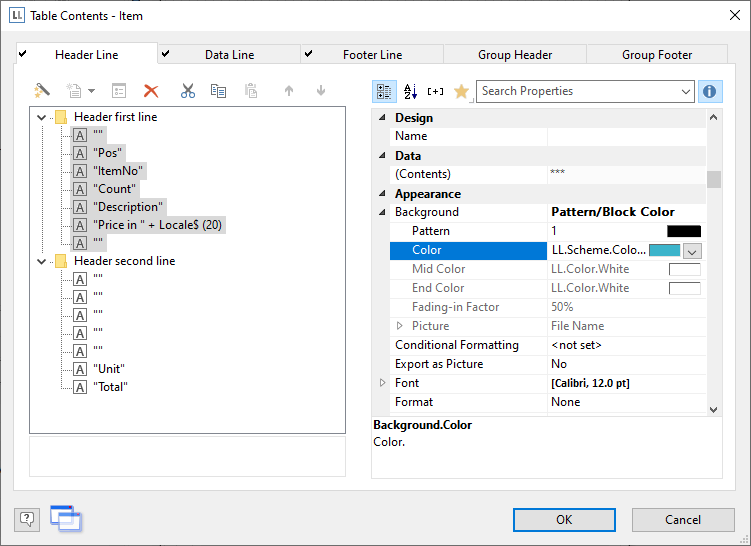Click the red Delete icon in toolbar
751x546 pixels.
[151, 91]
